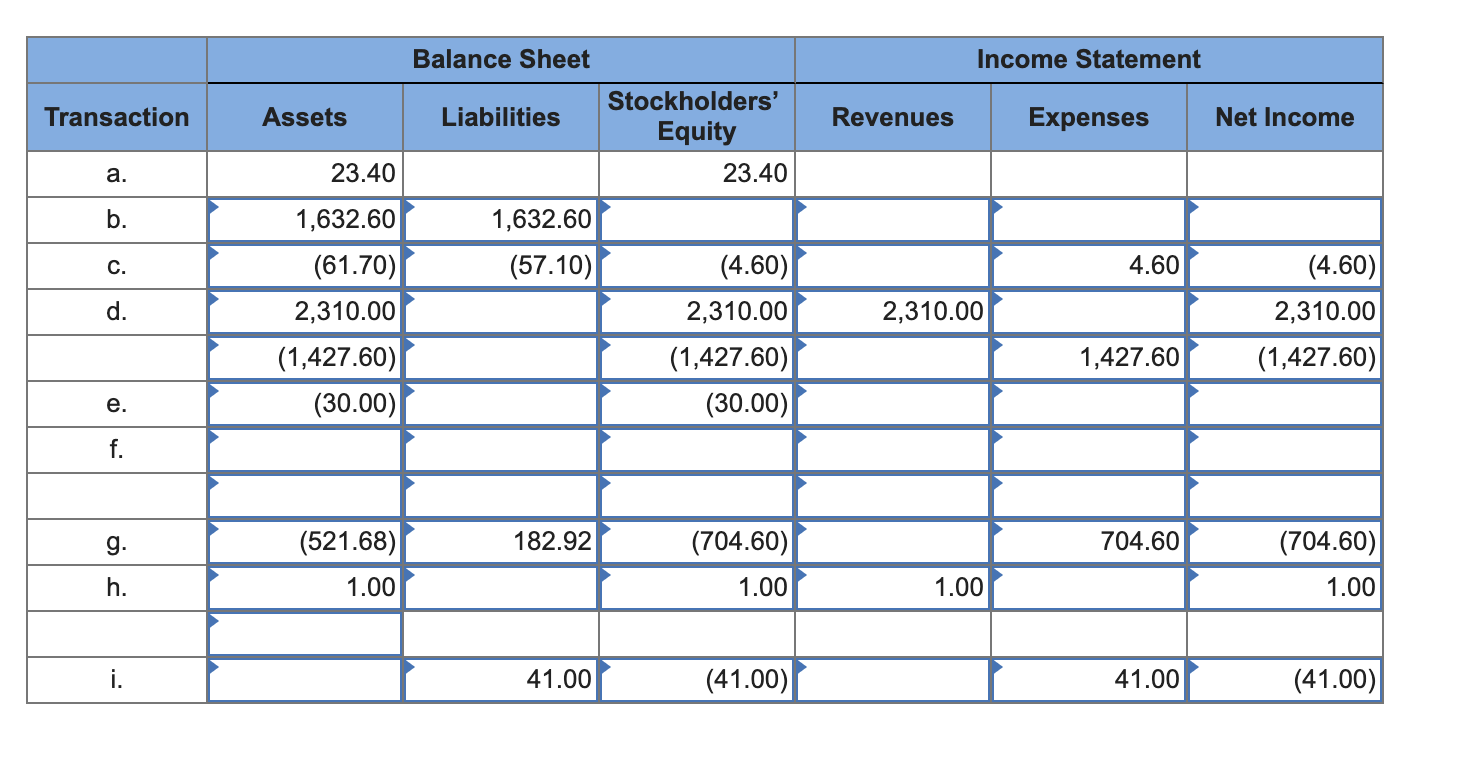Select Liabilities cell showing 182.92
This screenshot has width=1470, height=776.
pyautogui.click(x=500, y=541)
